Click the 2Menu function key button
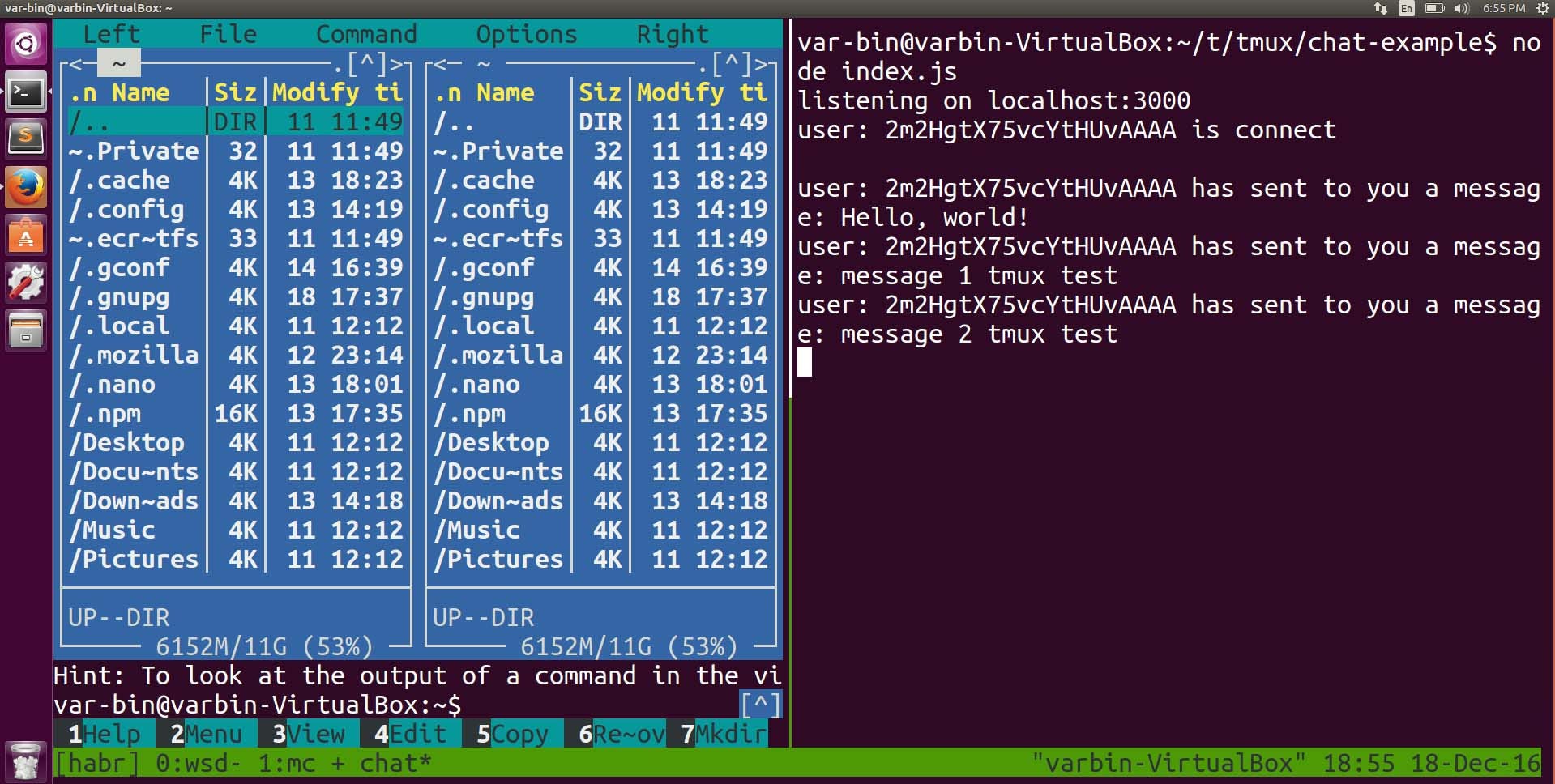Viewport: 1555px width, 784px height. coord(206,734)
